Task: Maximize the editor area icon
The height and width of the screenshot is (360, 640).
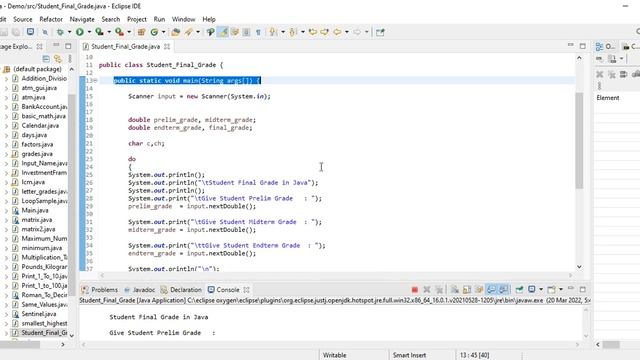Action: click(582, 46)
